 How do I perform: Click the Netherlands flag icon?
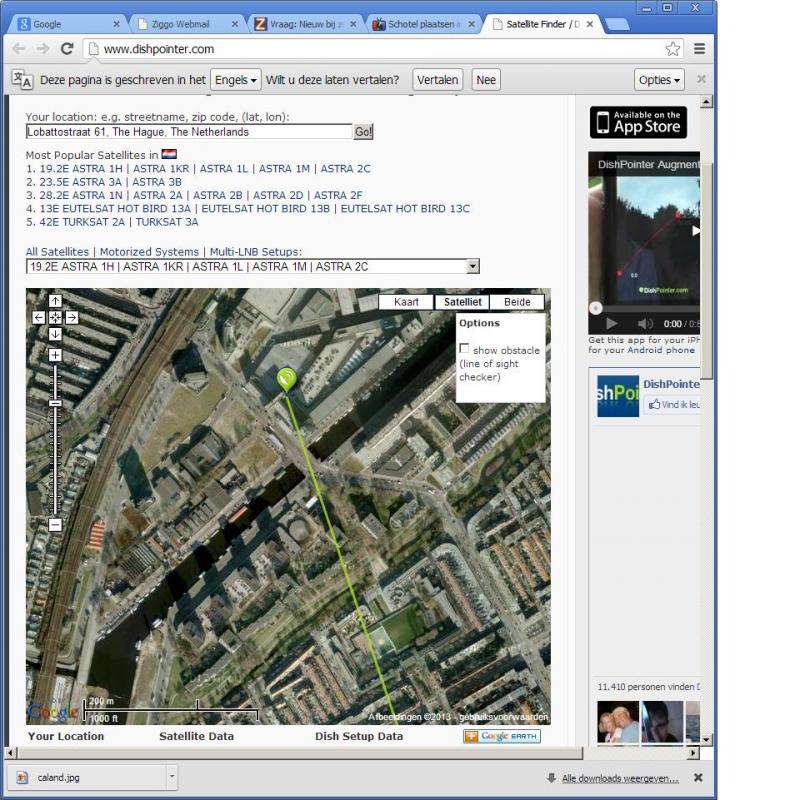pos(169,154)
